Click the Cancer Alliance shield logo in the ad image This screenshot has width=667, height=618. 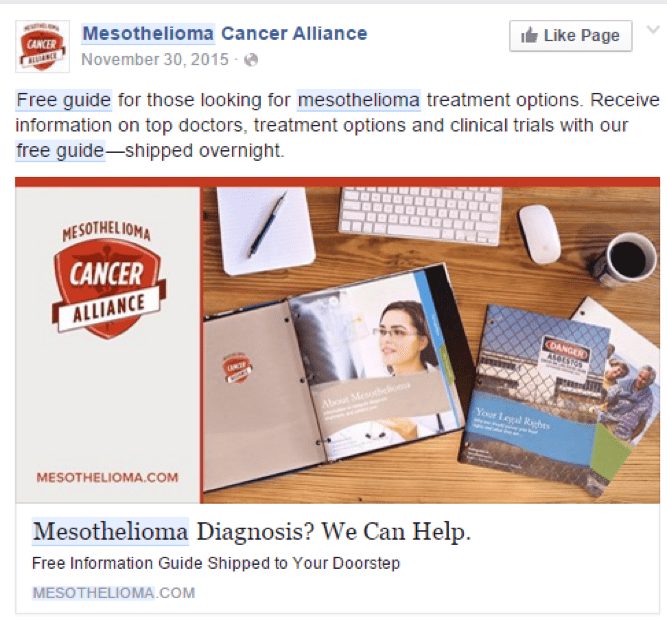point(108,281)
